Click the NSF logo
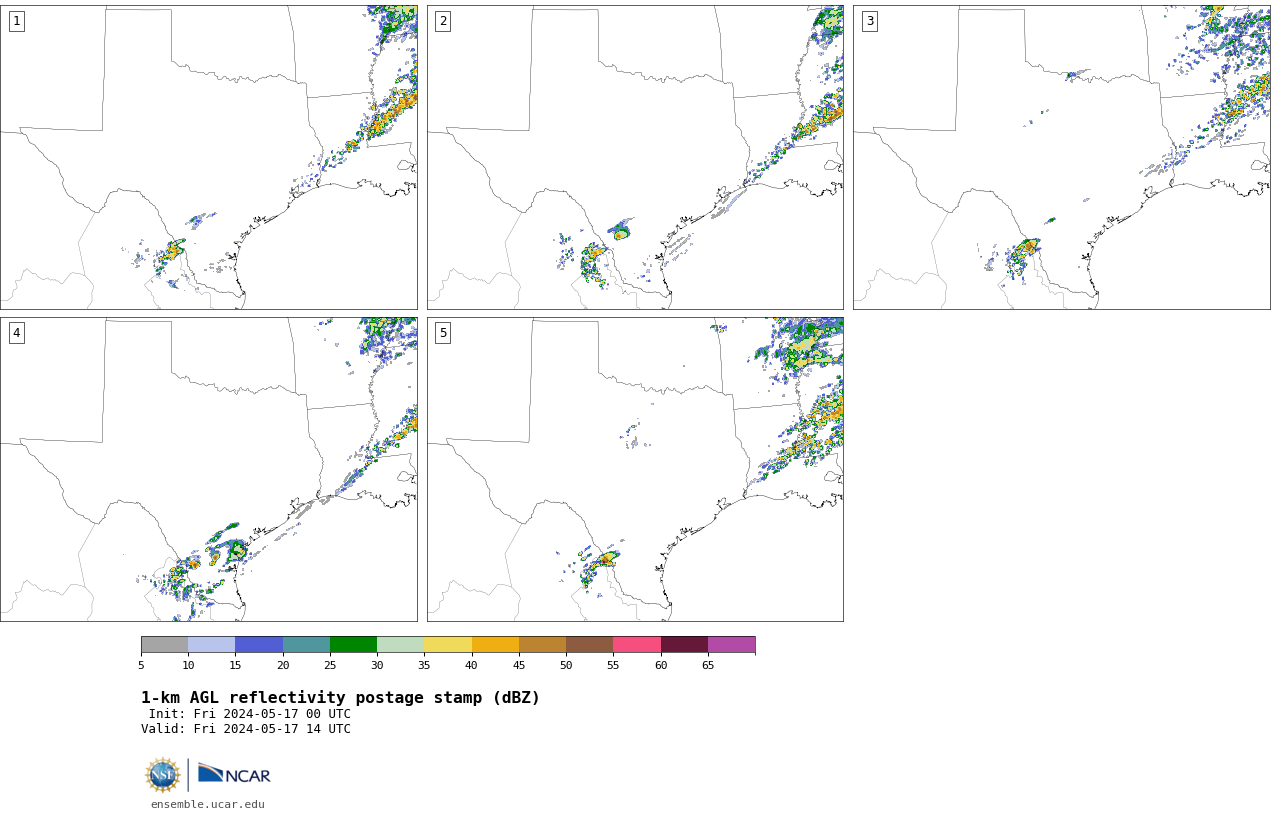Viewport: 1280px width, 815px height. tap(163, 775)
